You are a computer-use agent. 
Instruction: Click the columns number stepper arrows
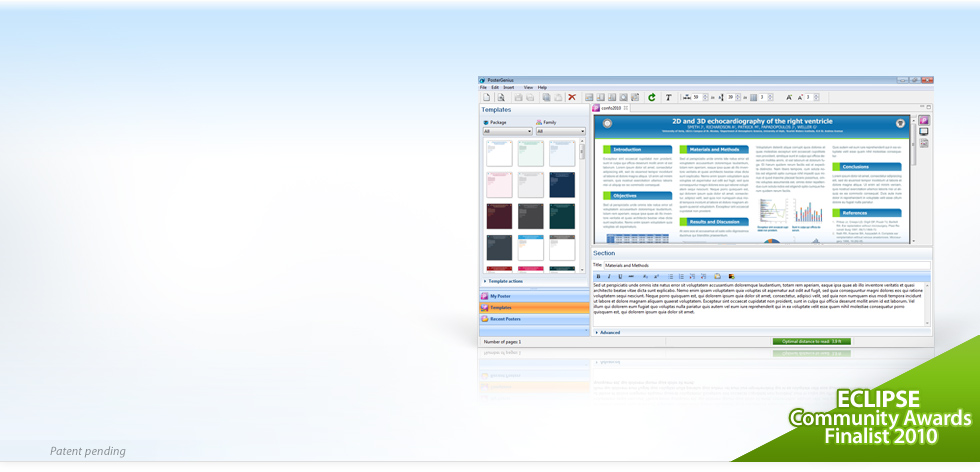pyautogui.click(x=770, y=97)
